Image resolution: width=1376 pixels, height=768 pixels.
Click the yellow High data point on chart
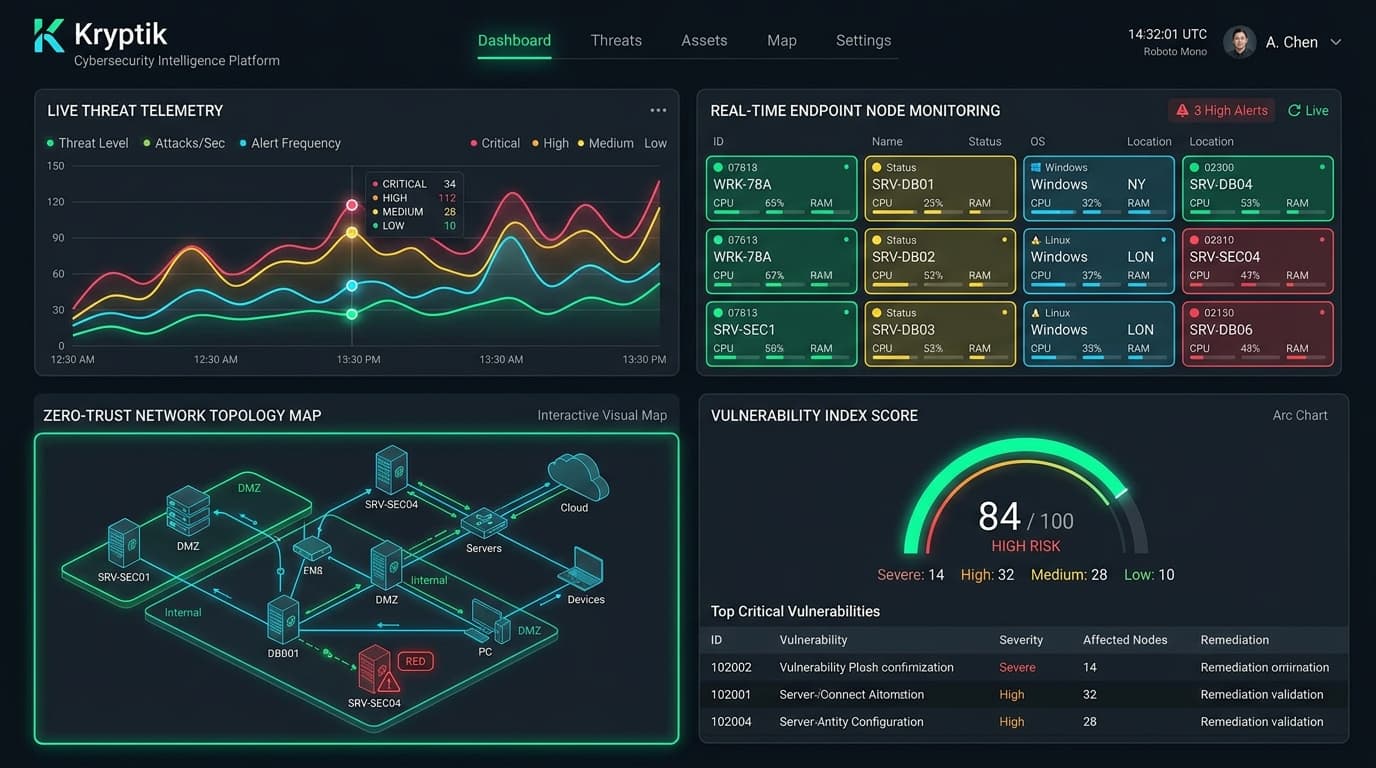pyautogui.click(x=352, y=232)
